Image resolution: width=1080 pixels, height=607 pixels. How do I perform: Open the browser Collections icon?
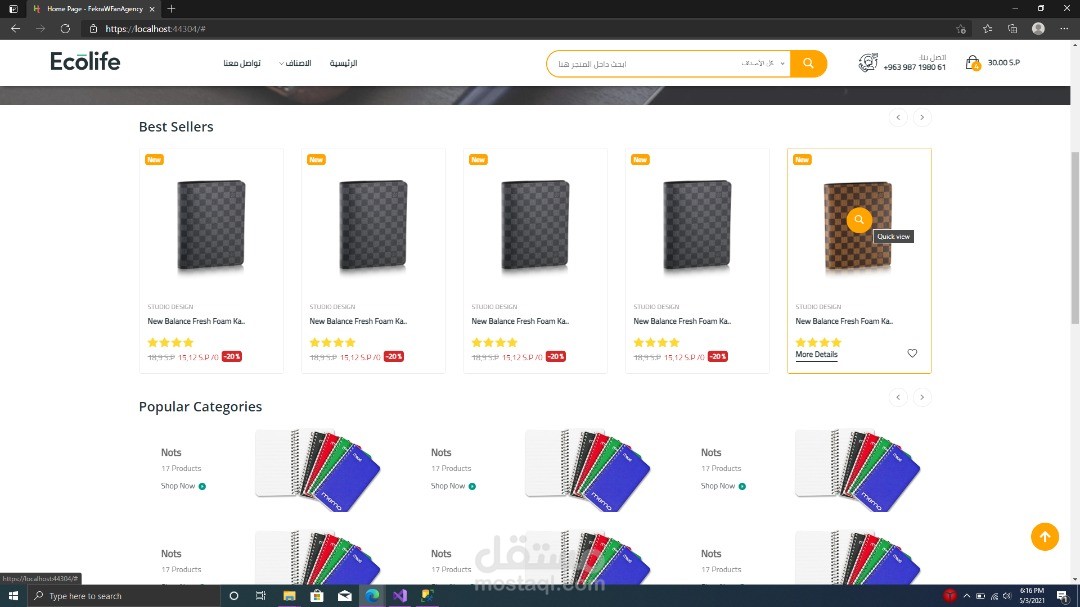pos(1012,28)
